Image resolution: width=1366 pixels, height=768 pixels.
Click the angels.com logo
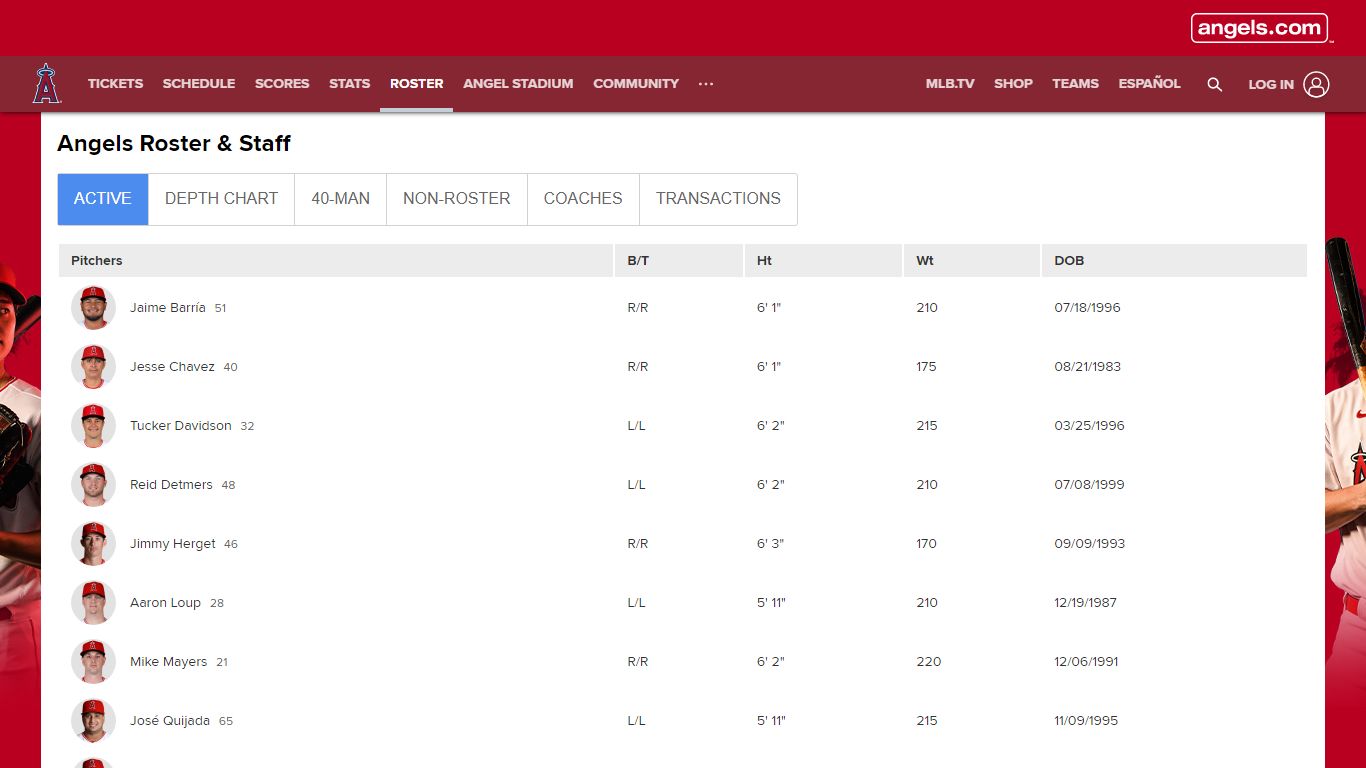point(1259,28)
